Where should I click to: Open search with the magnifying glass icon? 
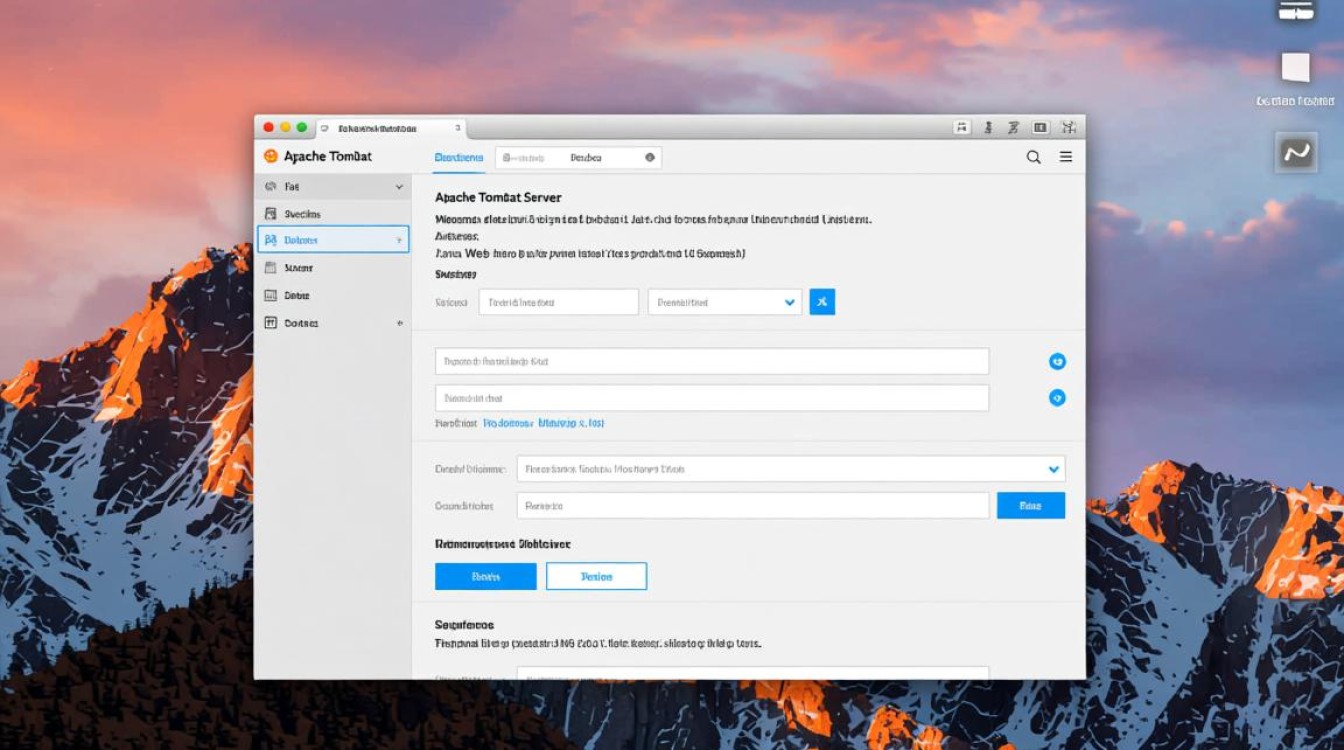tap(1034, 157)
